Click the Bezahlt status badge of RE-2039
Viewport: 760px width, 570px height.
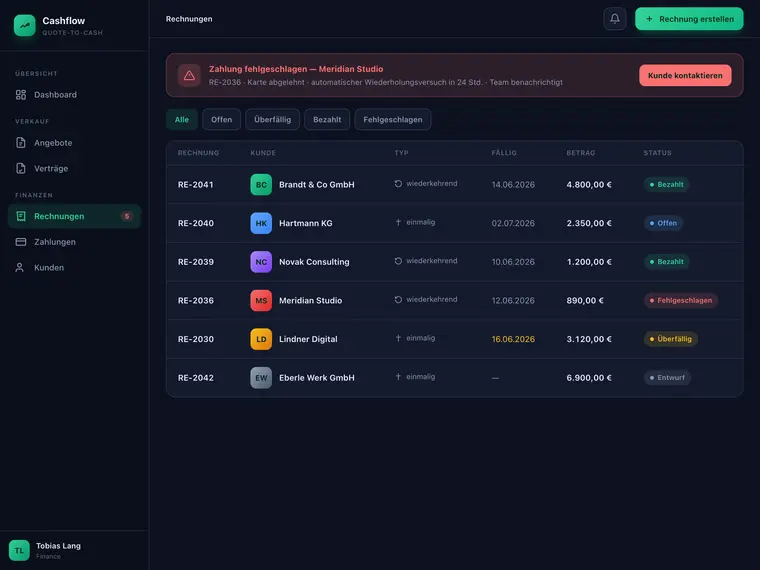[x=666, y=262]
